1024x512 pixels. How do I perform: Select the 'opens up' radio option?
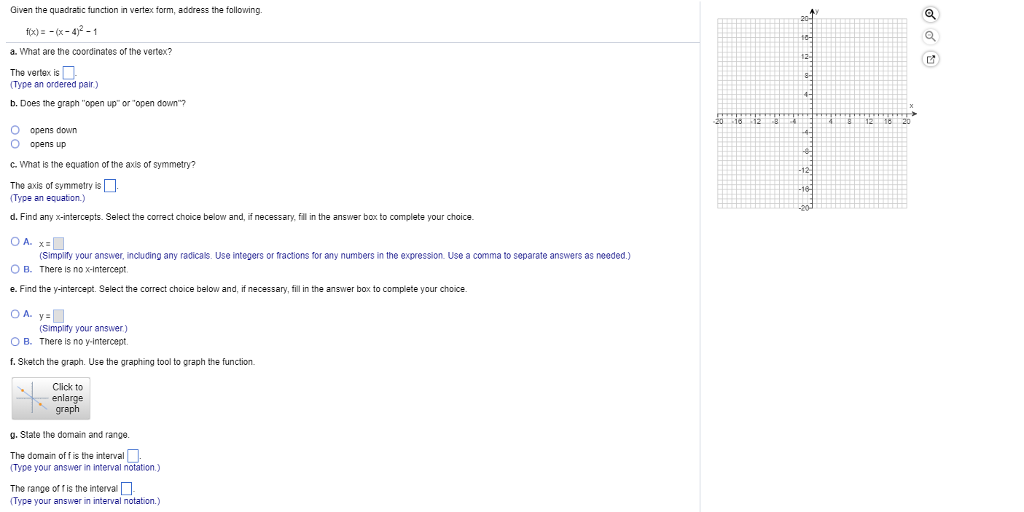coord(15,144)
